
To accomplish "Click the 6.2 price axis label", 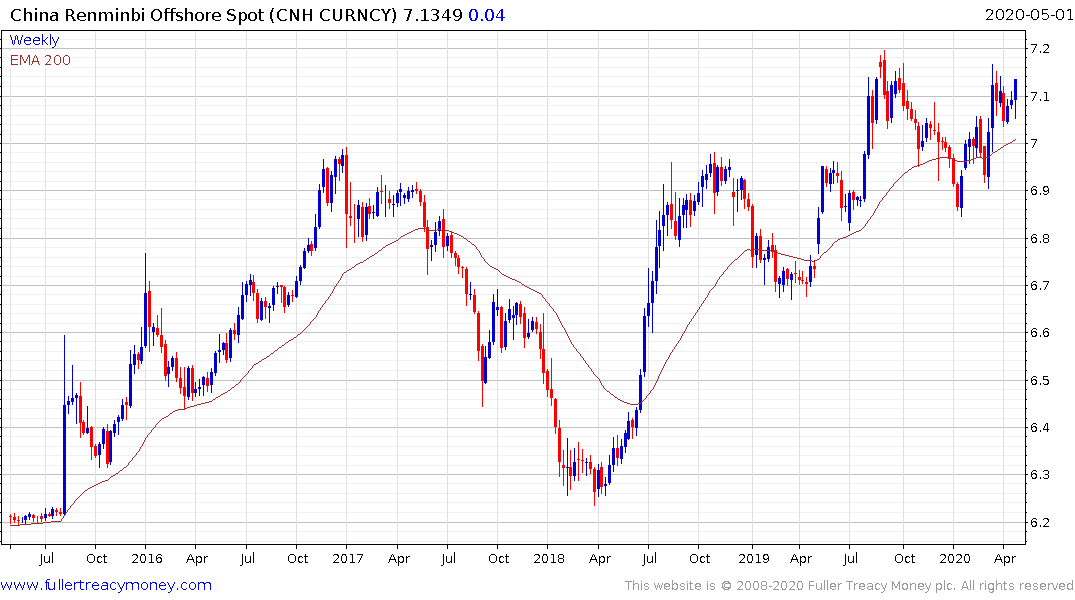I will (1039, 523).
